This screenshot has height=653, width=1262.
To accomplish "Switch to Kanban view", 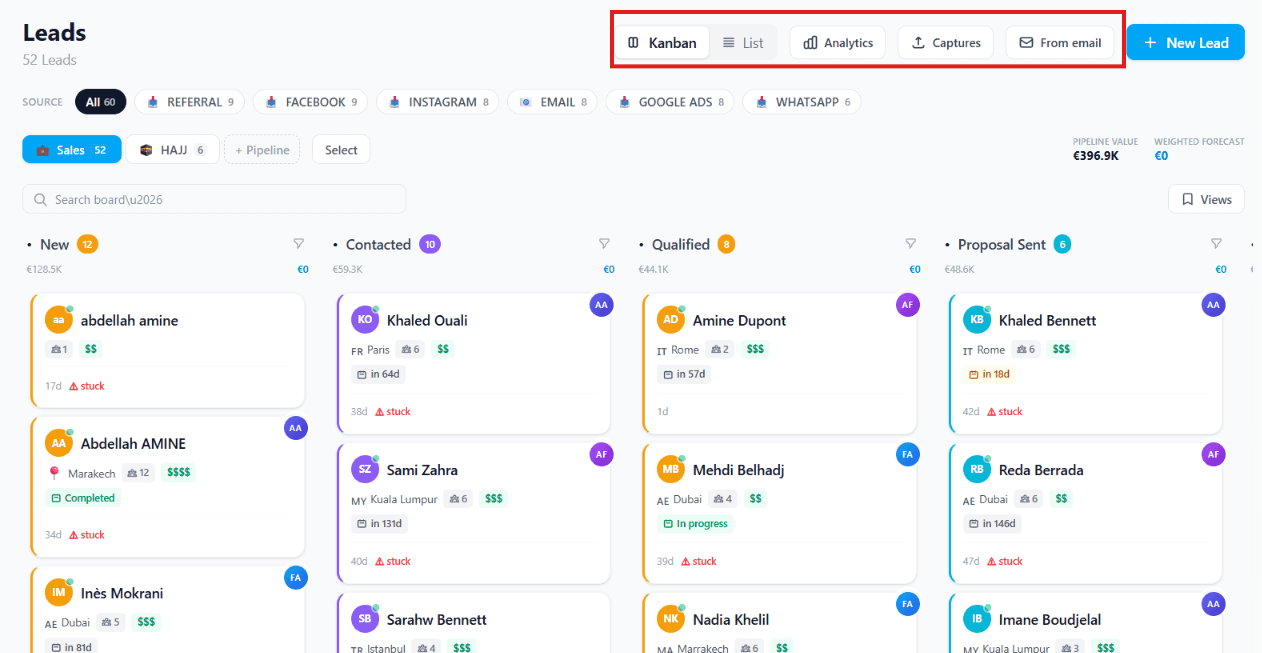I will click(x=662, y=43).
